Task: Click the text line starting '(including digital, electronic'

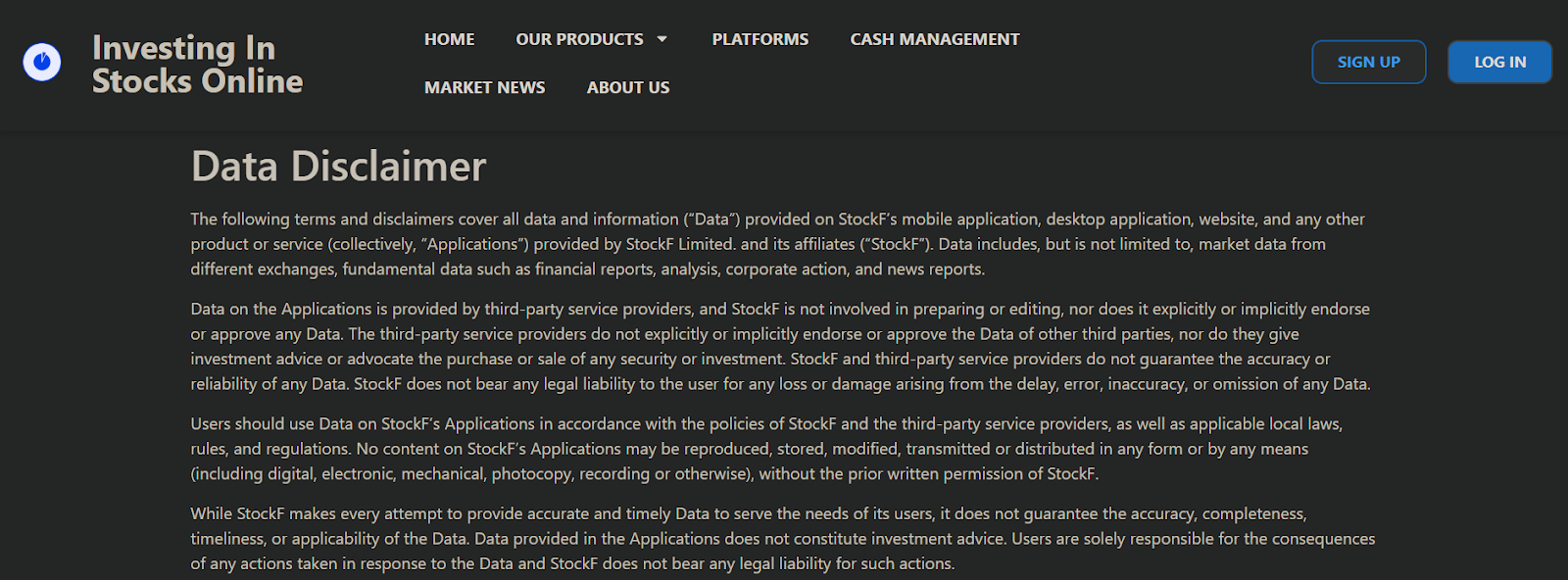Action: click(x=644, y=474)
